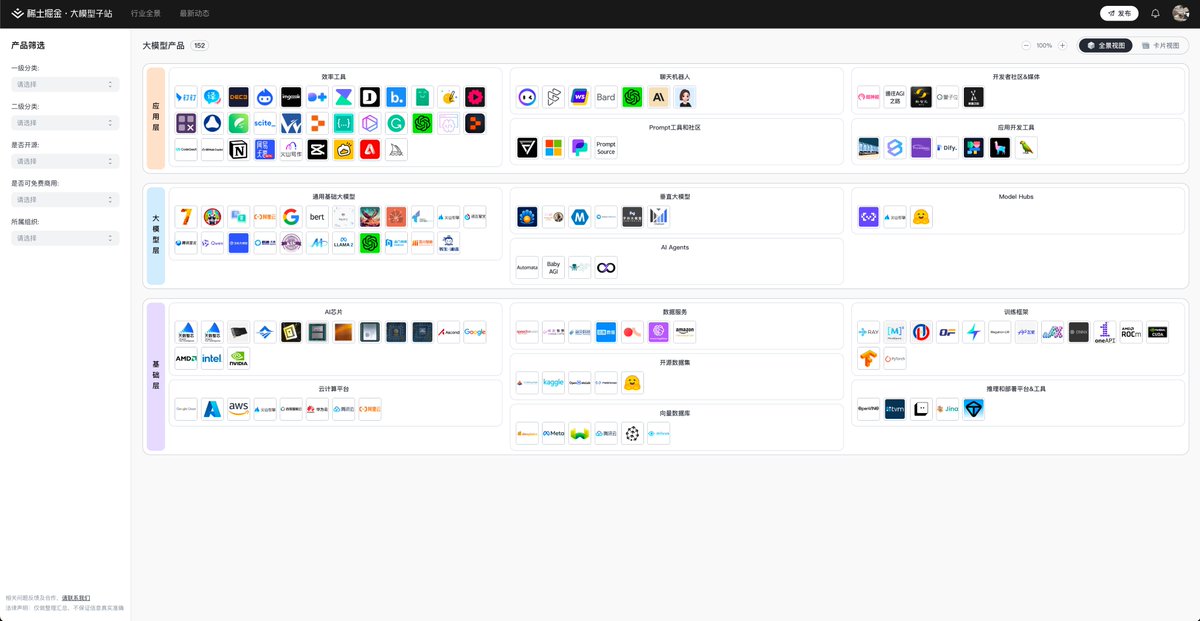Click the 发布 button
Screen dimensions: 1200x621
coord(1119,14)
